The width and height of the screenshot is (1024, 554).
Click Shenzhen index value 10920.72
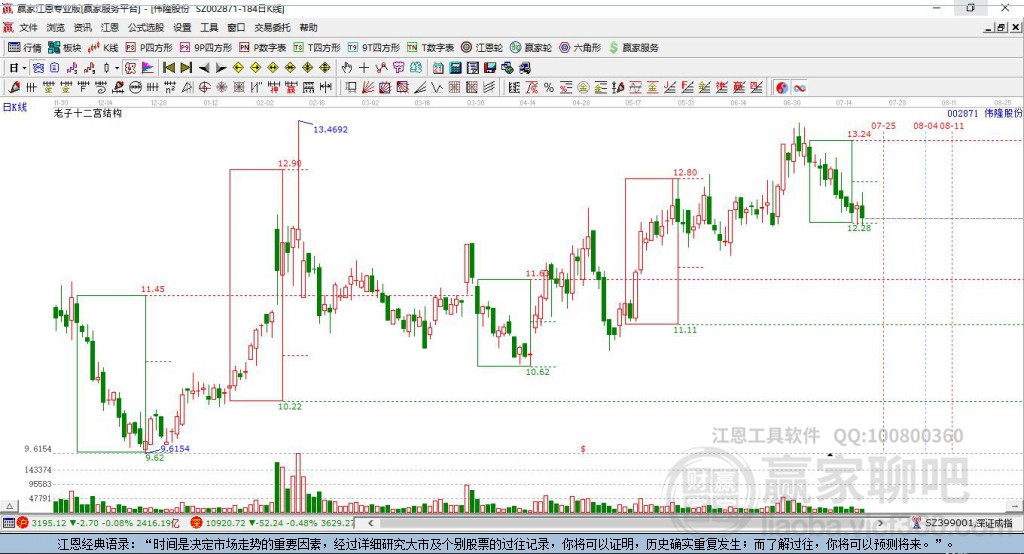pyautogui.click(x=227, y=523)
